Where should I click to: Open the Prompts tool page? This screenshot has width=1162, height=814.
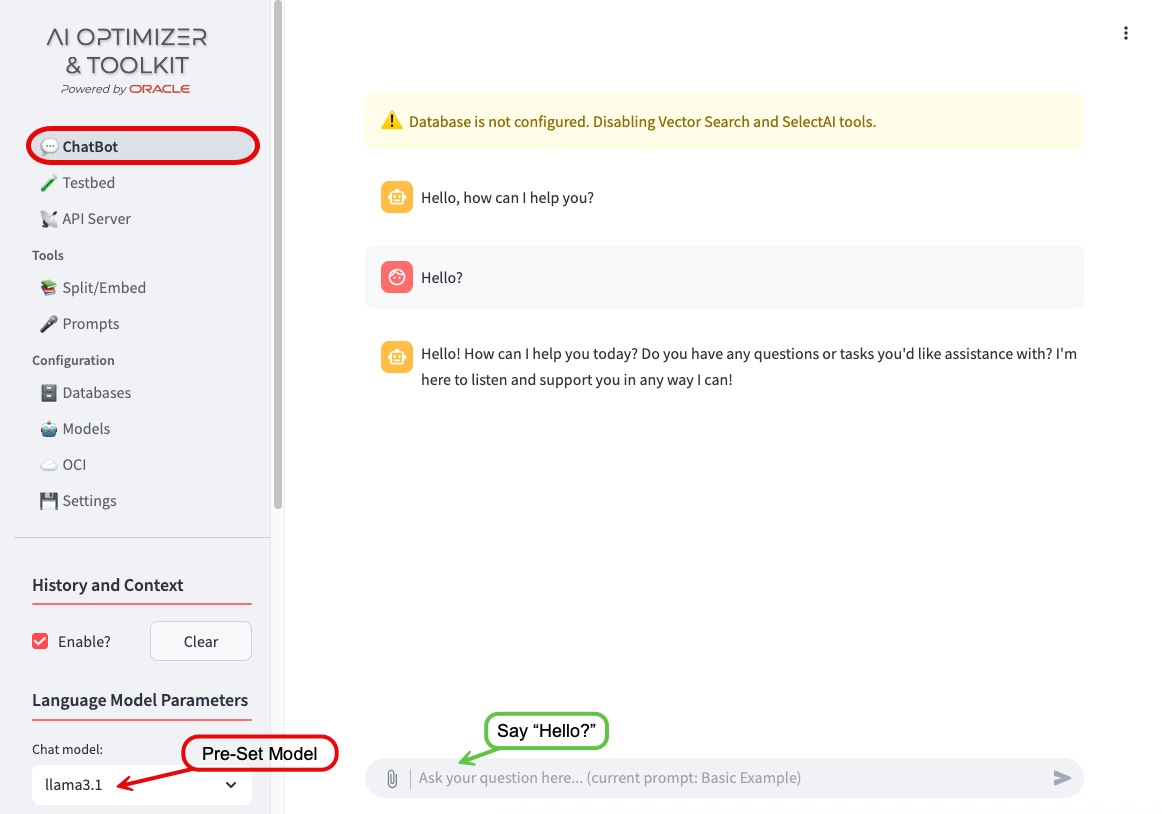pos(143,324)
